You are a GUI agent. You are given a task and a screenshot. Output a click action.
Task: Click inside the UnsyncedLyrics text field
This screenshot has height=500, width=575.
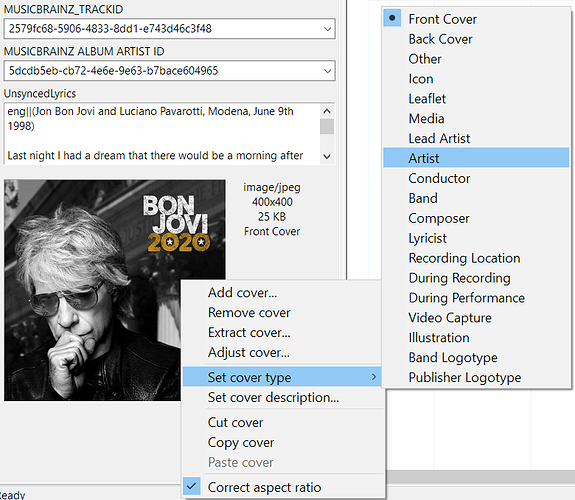[x=162, y=134]
